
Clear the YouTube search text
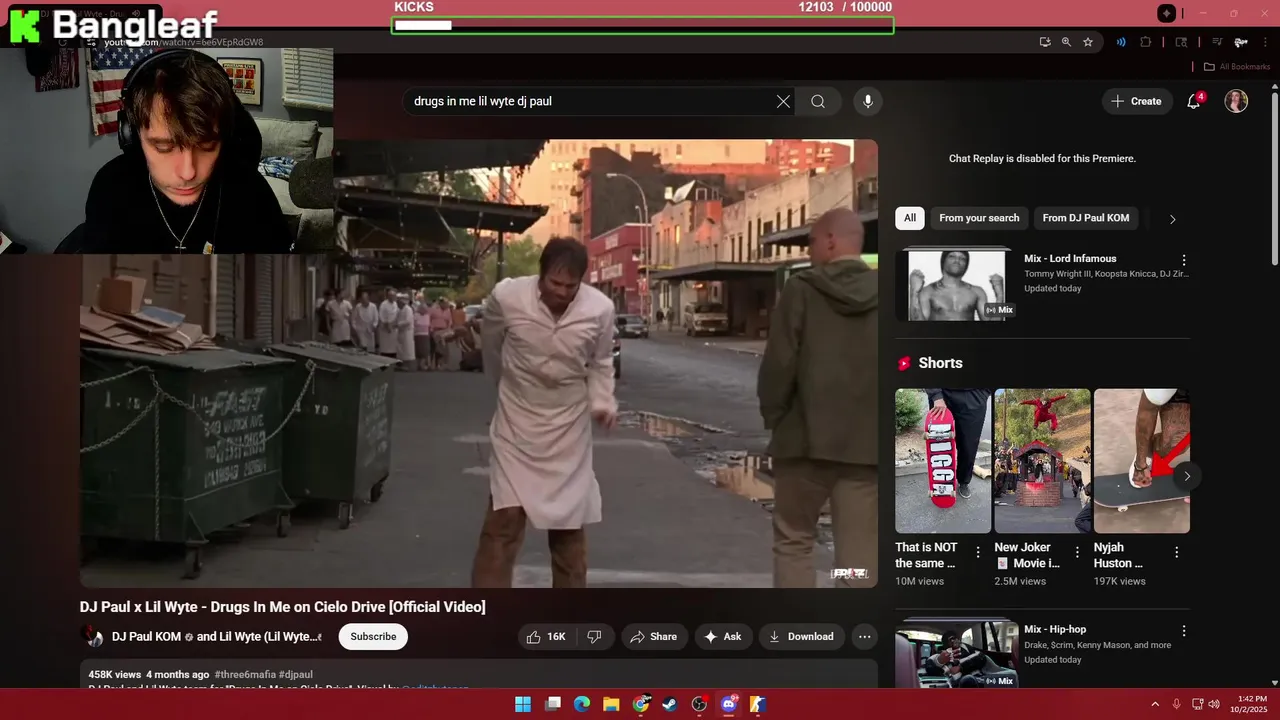[x=783, y=101]
